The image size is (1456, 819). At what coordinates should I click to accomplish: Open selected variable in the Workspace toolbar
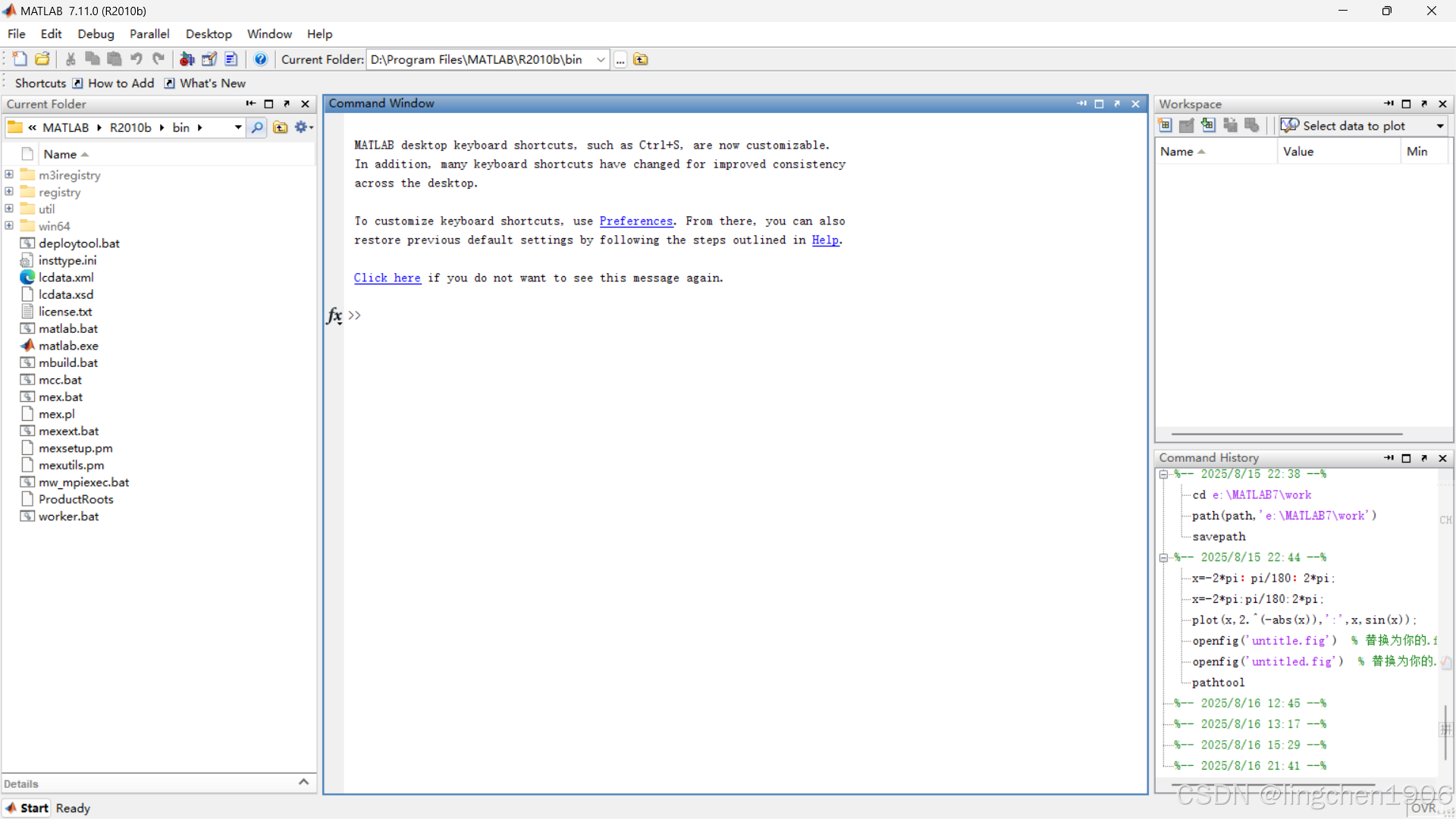pos(1187,126)
